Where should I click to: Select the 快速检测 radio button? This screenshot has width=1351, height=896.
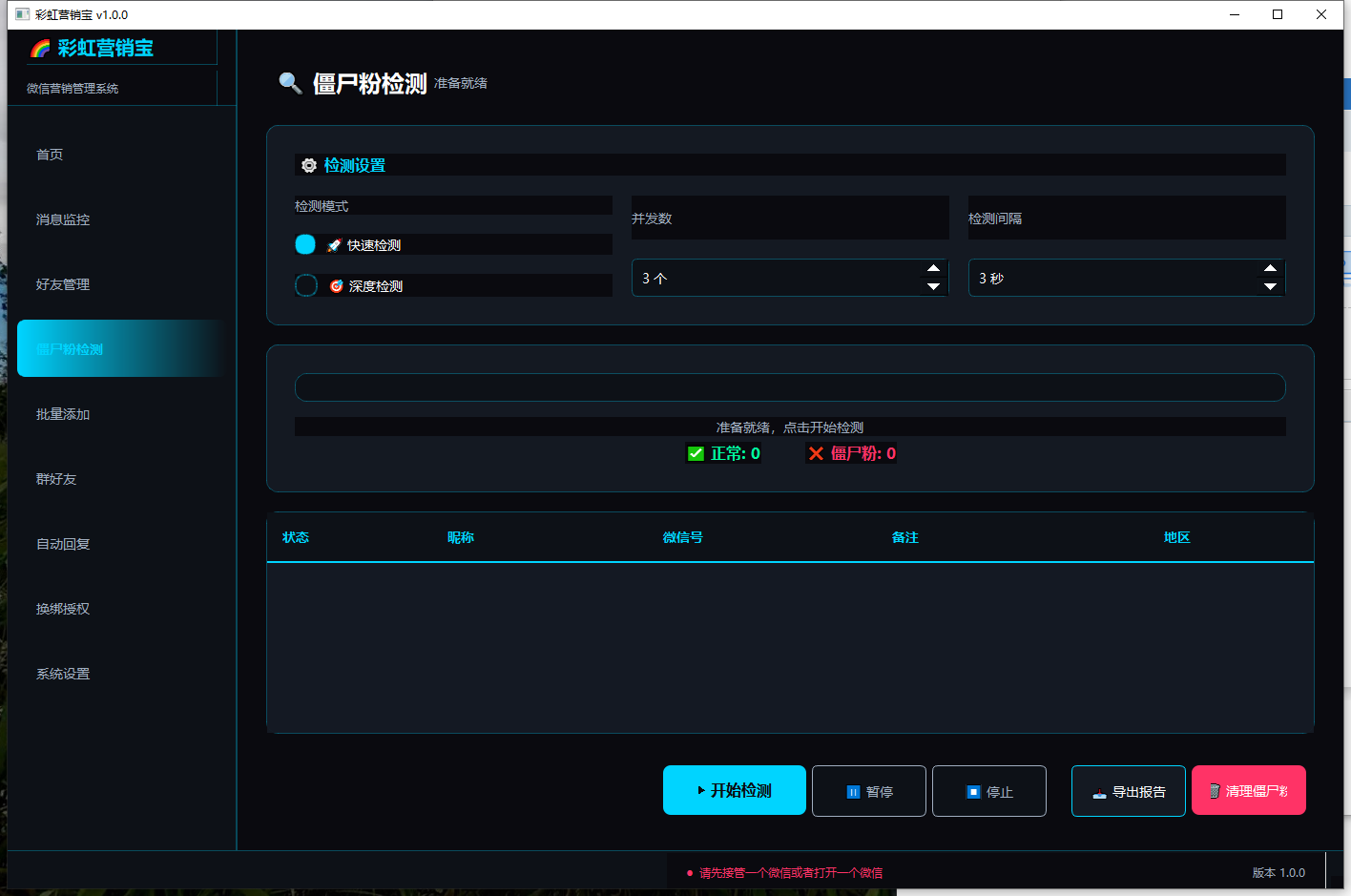(305, 244)
